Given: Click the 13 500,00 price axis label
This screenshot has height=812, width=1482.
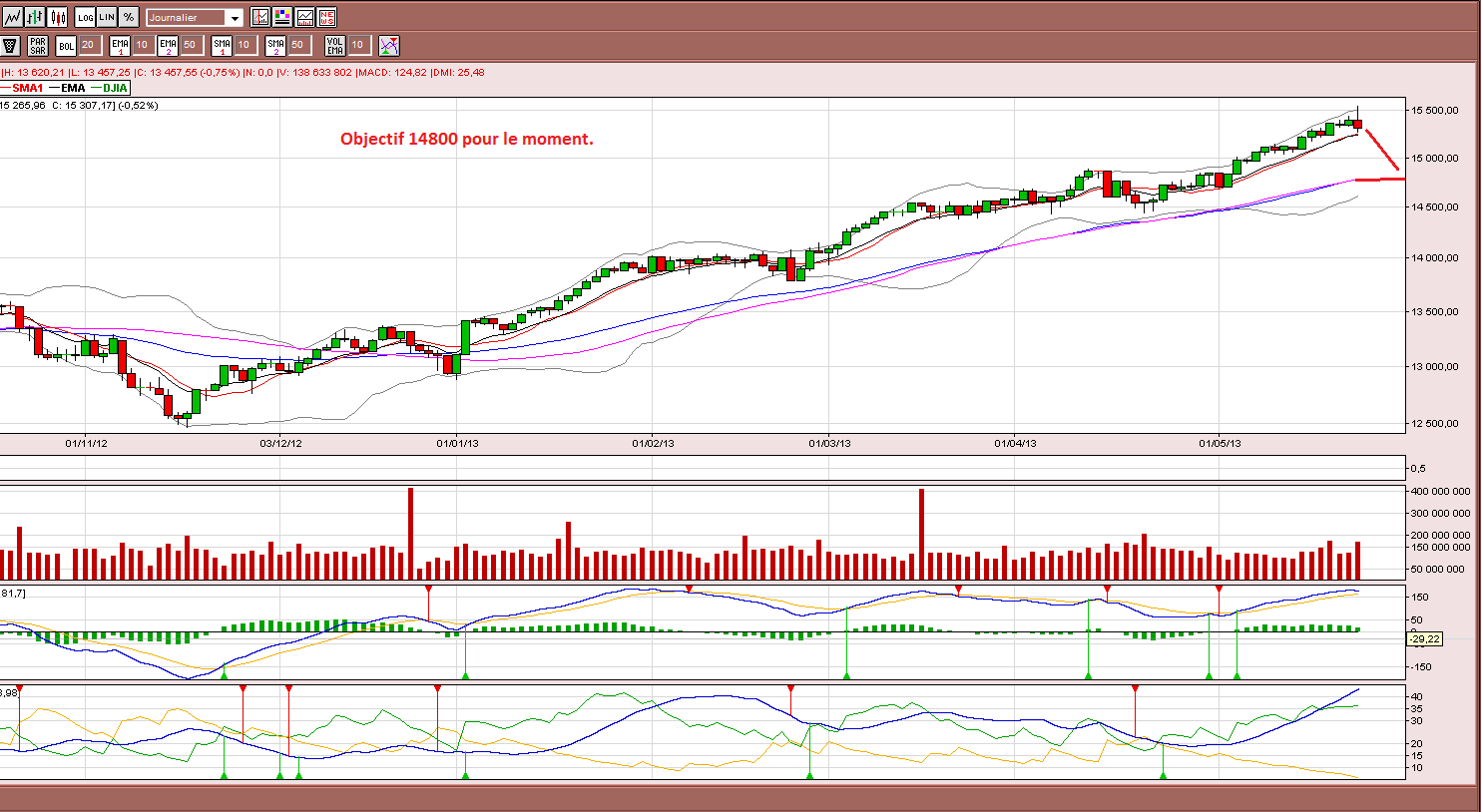Looking at the screenshot, I should coord(1435,311).
